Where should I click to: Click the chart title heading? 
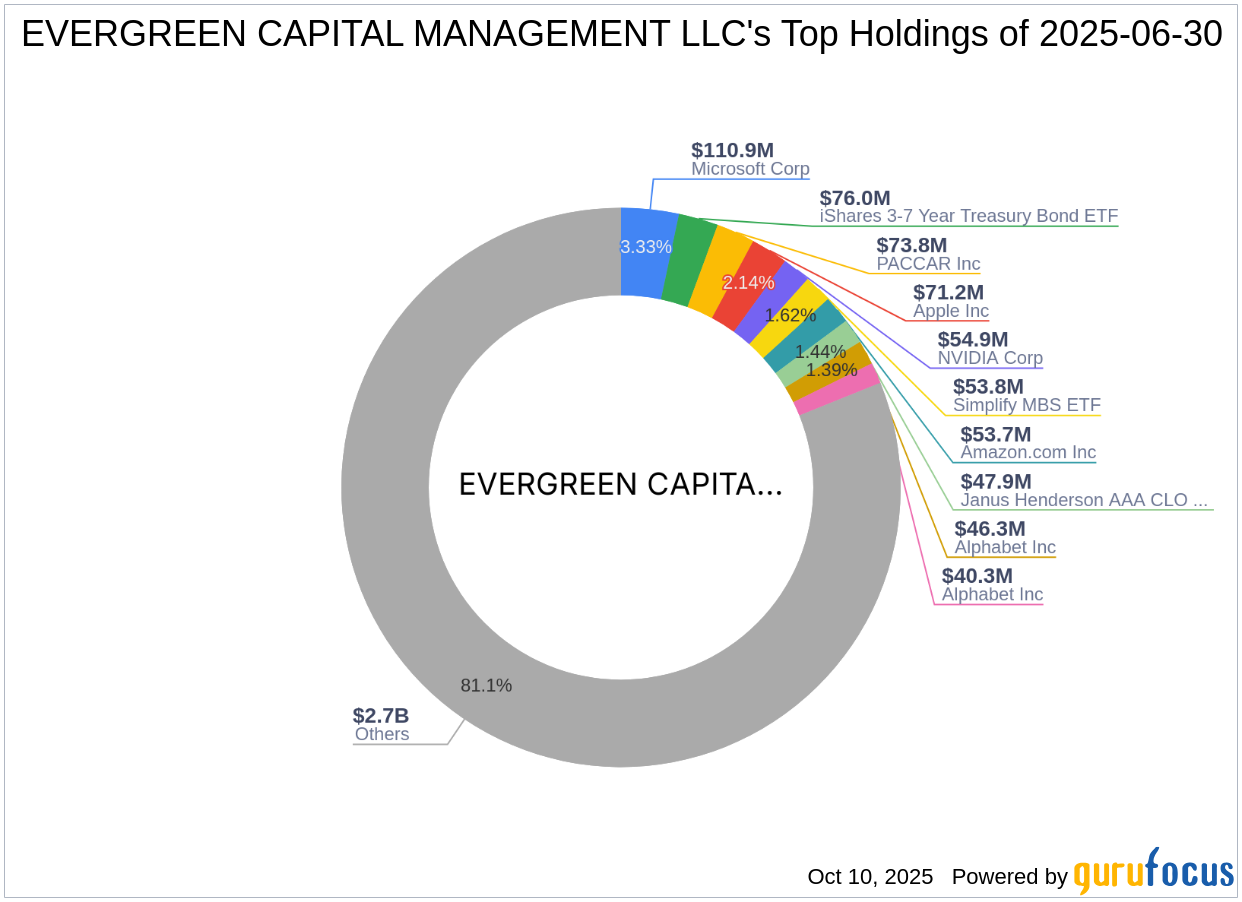(622, 34)
